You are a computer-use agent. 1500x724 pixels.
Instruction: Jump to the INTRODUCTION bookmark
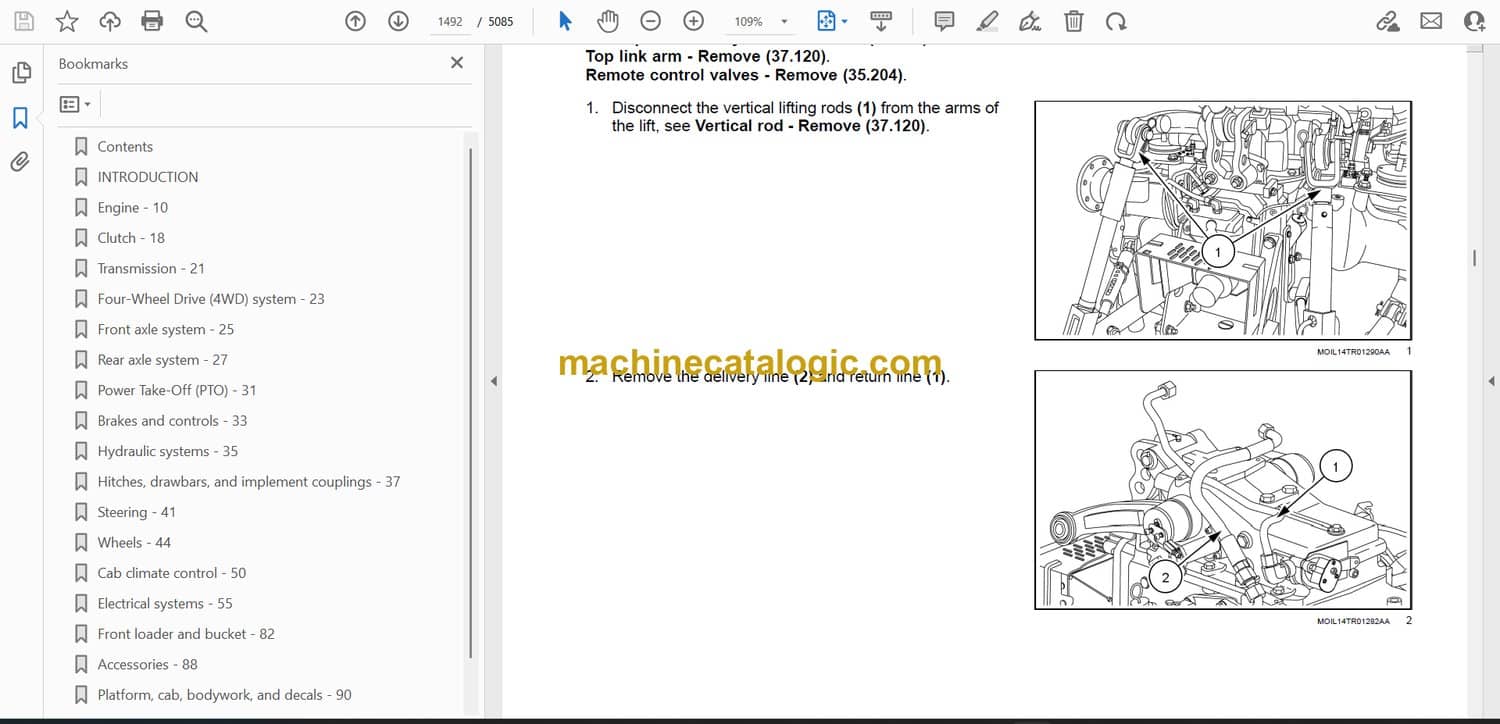pos(148,177)
